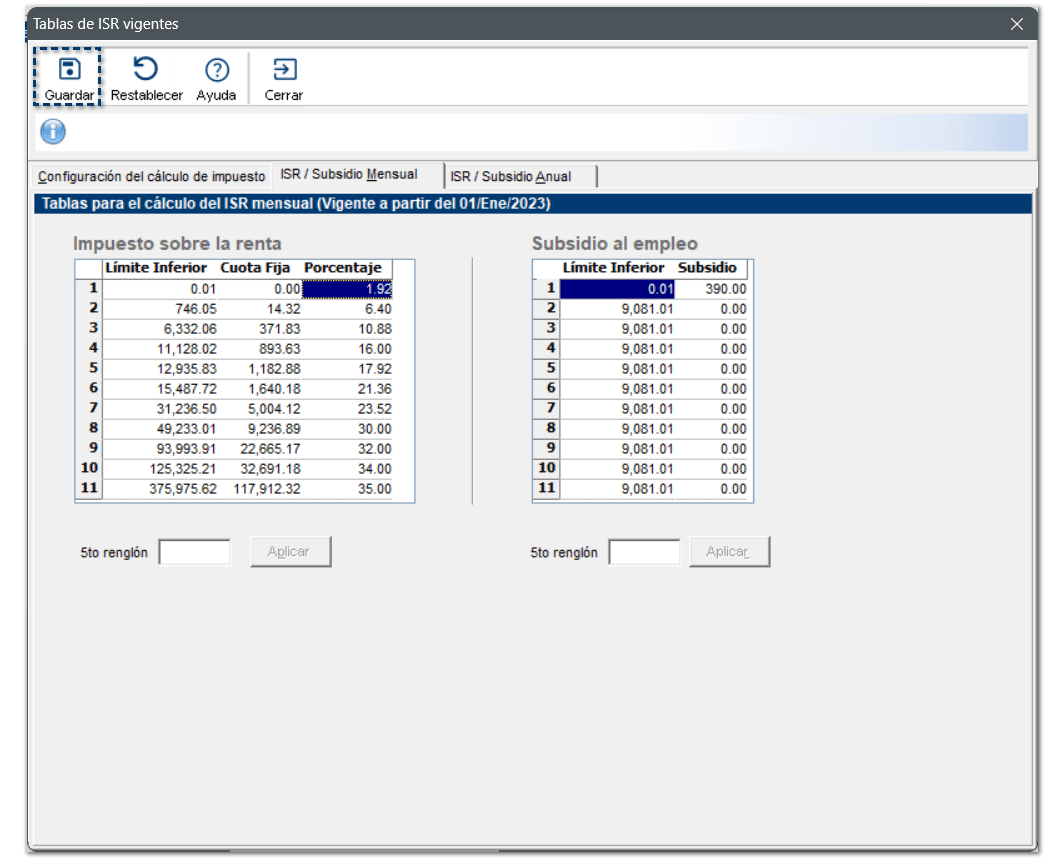
Task: Click the Límite Inferior header in tax table
Action: pos(156,268)
